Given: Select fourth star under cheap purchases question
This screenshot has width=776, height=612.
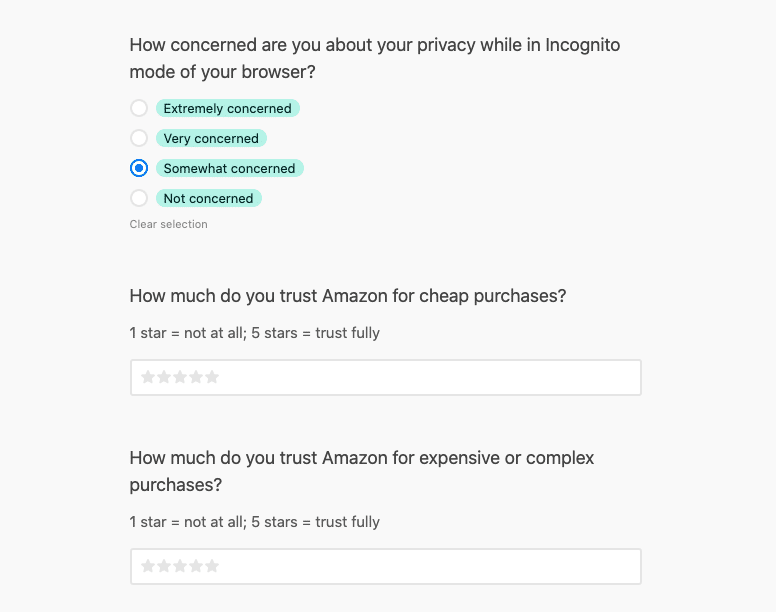Looking at the screenshot, I should (196, 377).
